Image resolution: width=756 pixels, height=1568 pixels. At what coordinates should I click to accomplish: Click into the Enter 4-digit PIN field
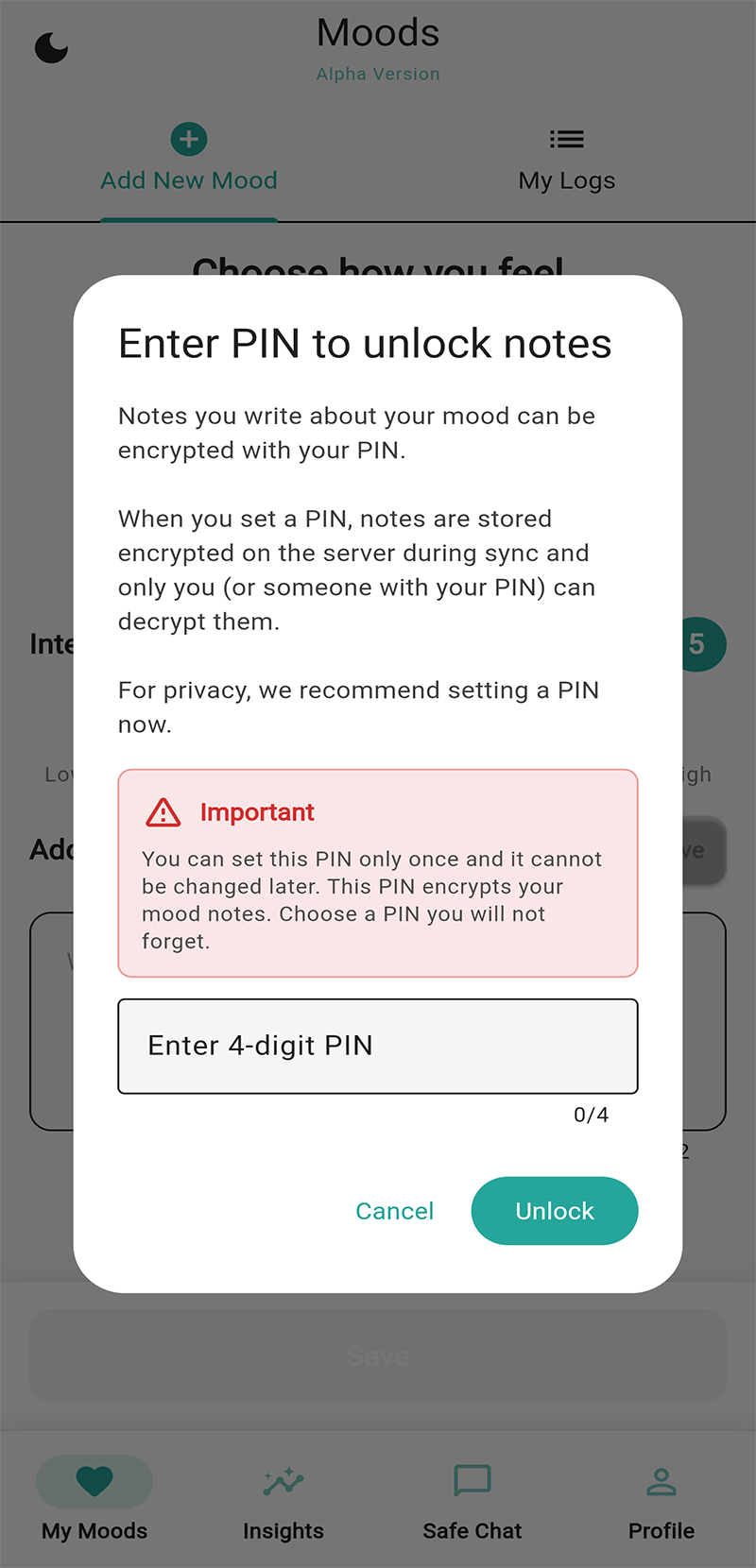pos(378,1046)
